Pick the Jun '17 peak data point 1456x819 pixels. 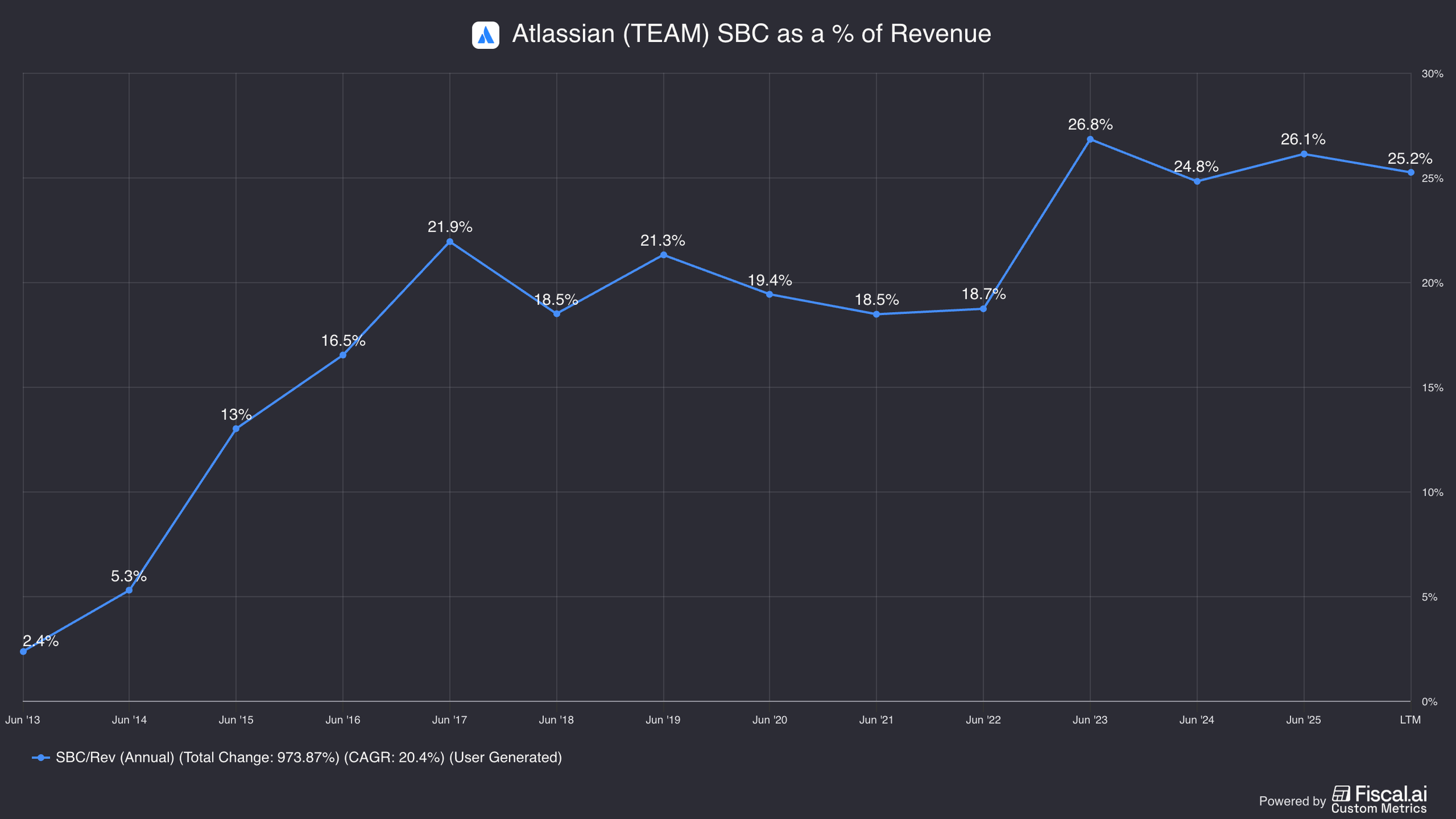(450, 242)
